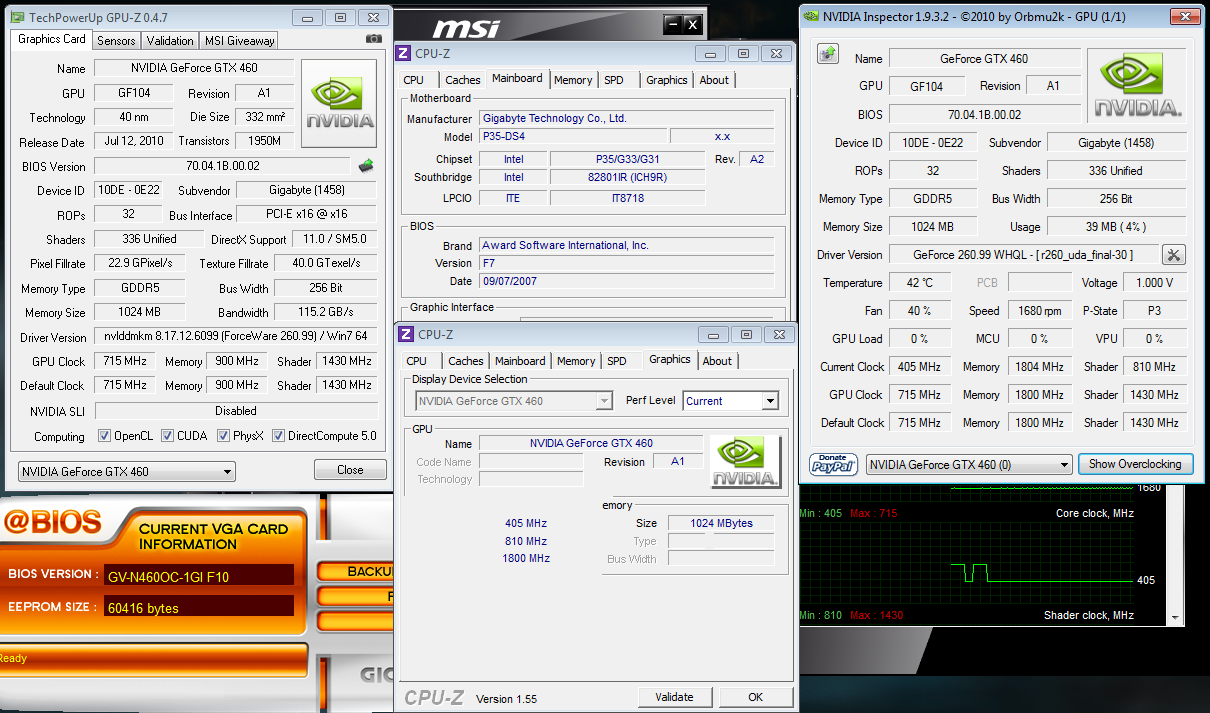This screenshot has height=713, width=1210.
Task: Click the GPU-Z title bar app icon
Action: click(17, 17)
